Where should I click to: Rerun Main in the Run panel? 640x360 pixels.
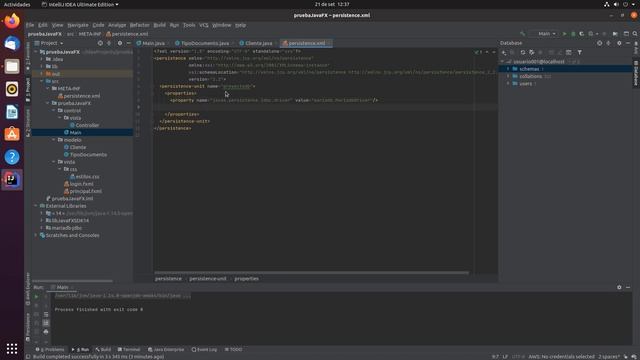(36, 297)
